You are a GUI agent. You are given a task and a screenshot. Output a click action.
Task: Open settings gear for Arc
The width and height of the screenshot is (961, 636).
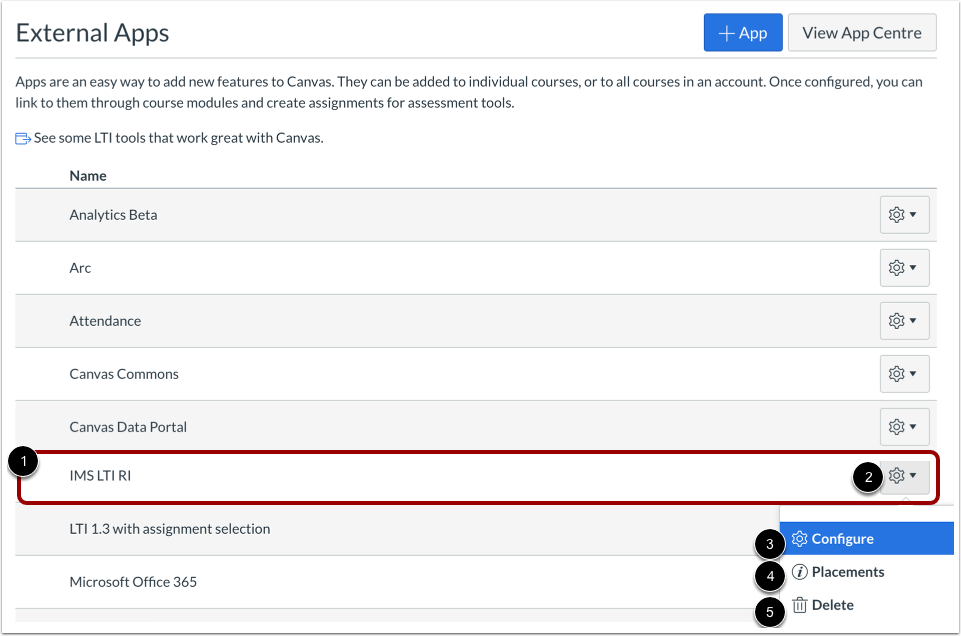click(x=904, y=268)
